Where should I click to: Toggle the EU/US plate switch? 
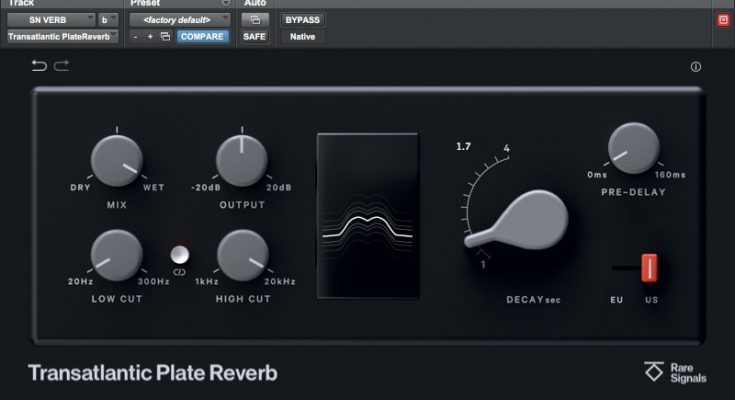(x=648, y=268)
